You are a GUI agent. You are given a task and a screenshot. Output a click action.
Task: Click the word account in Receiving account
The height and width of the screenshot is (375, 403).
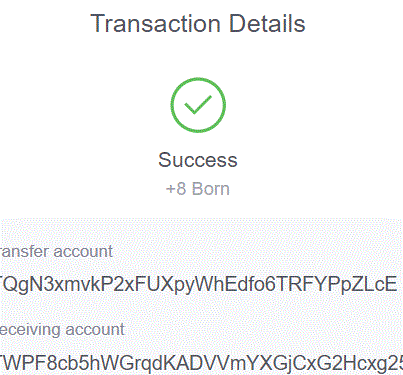point(95,330)
